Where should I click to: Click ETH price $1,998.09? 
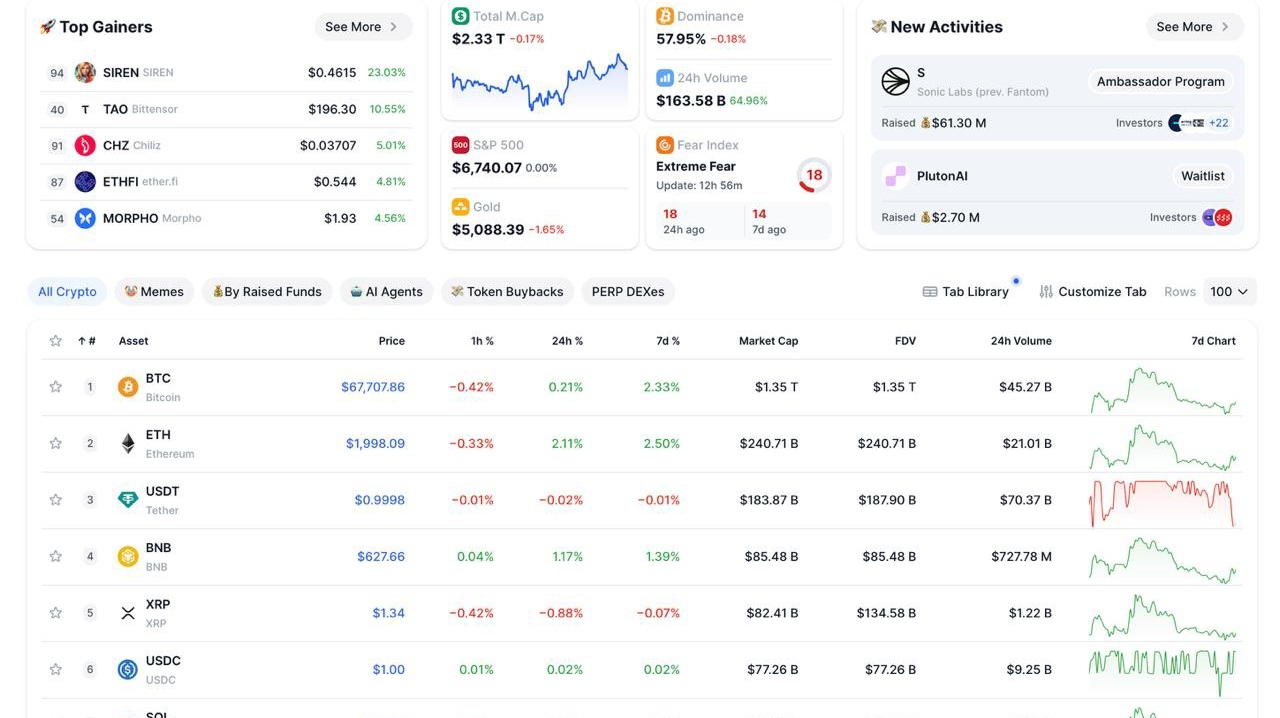pos(375,443)
